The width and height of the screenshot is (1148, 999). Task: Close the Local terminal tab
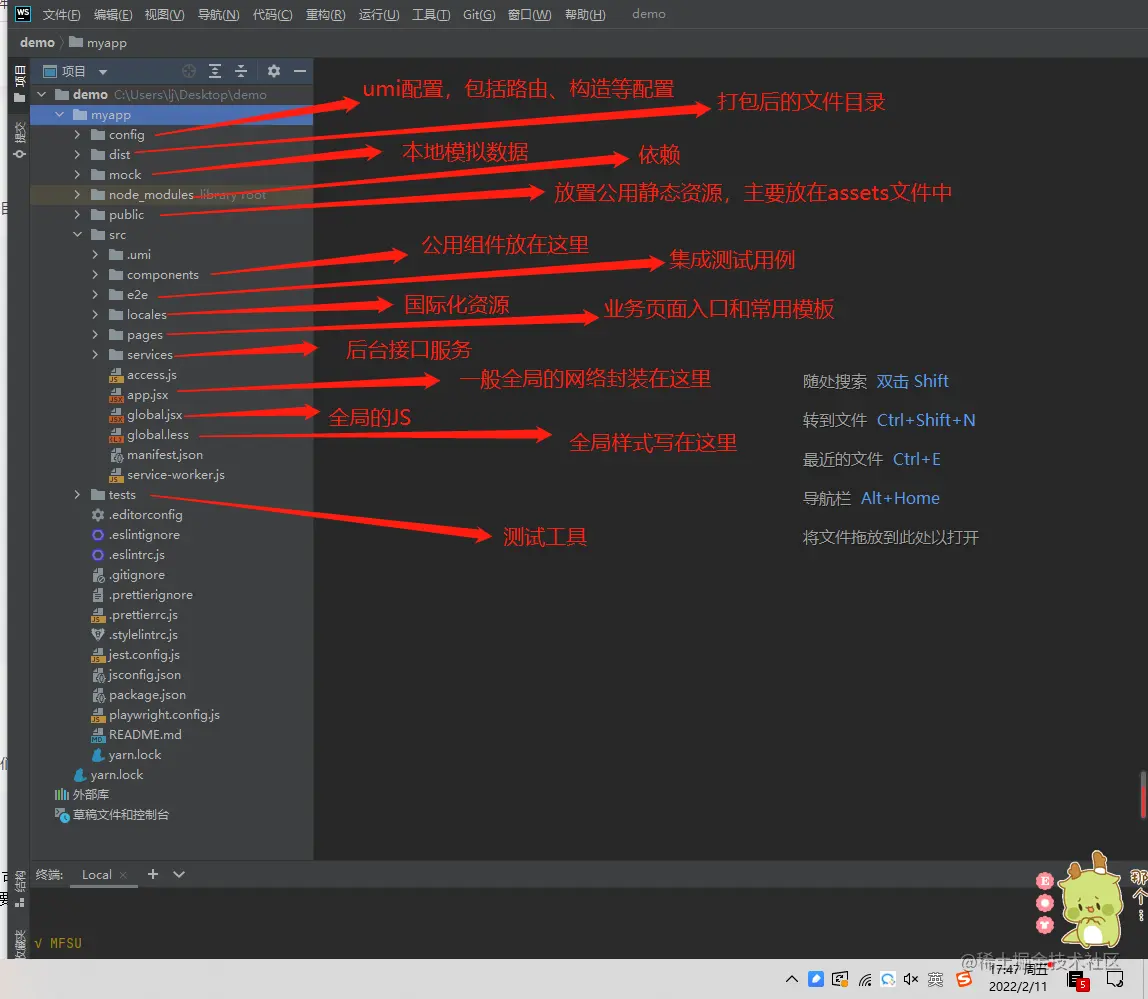pos(123,874)
